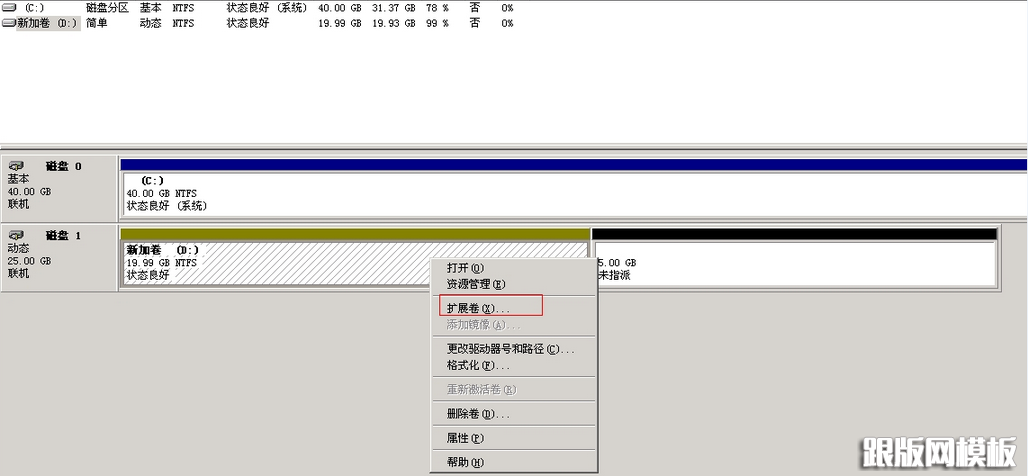This screenshot has height=476, width=1029.
Task: Select 扩展卷(X)... to extend the volume
Action: click(478, 309)
